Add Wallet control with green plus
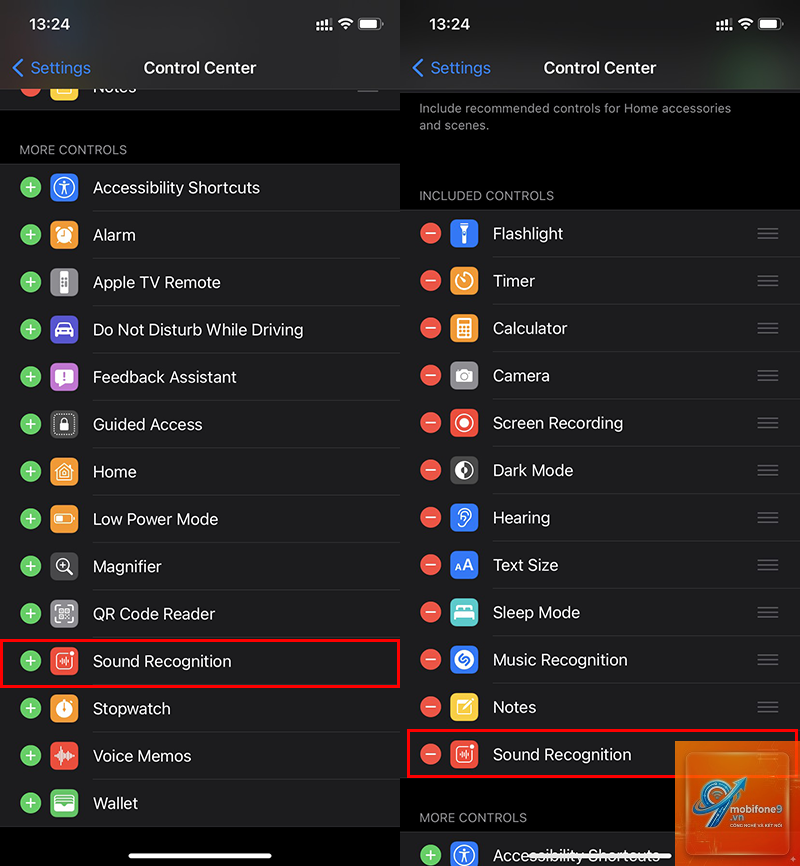Screen dimensions: 800x866 tap(31, 803)
